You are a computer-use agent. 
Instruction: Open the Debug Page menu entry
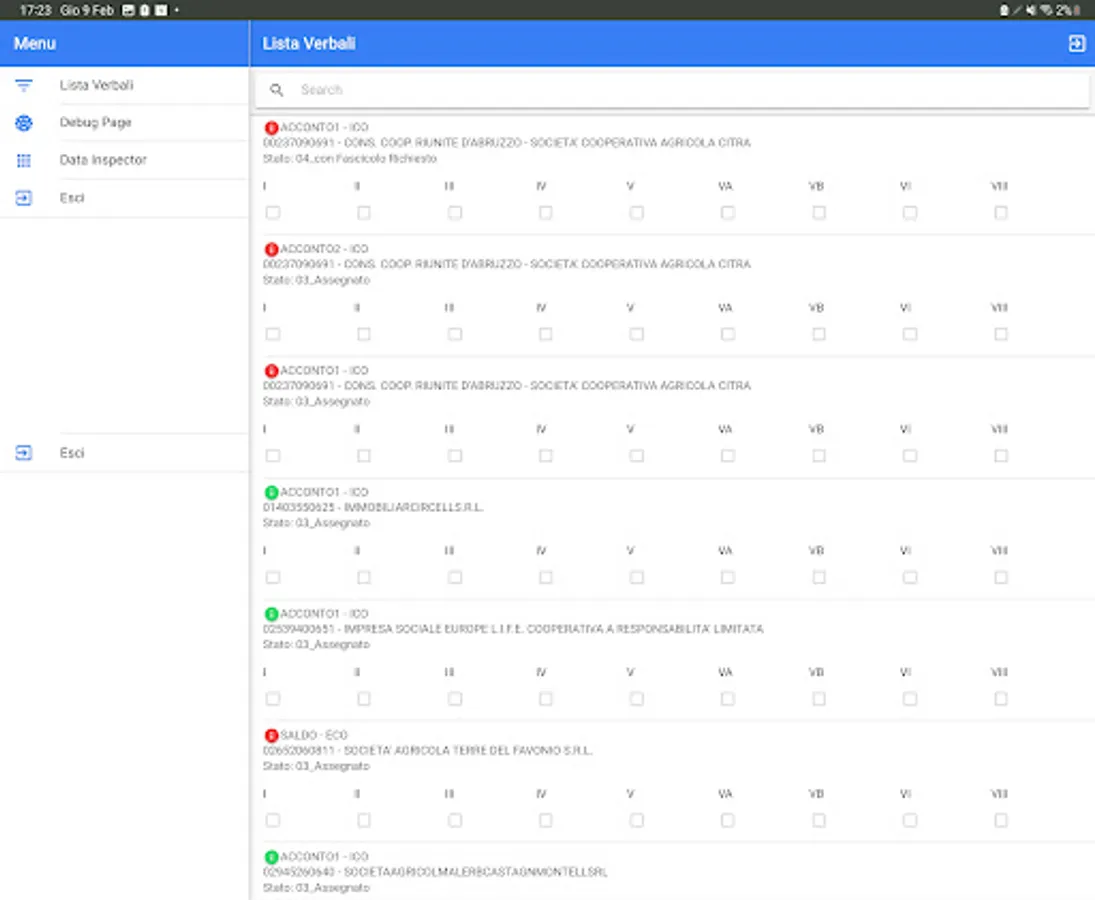96,122
